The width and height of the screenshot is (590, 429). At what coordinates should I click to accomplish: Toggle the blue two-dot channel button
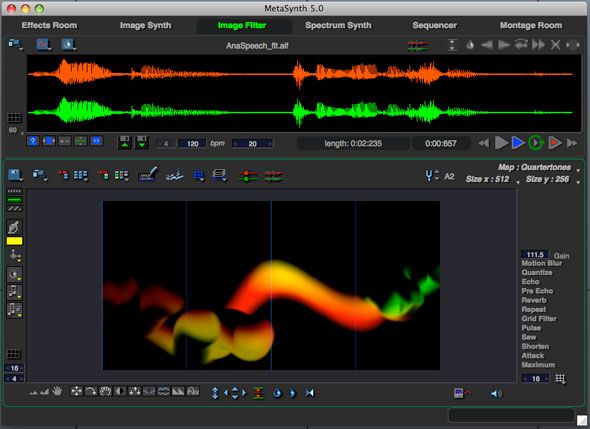pyautogui.click(x=96, y=141)
